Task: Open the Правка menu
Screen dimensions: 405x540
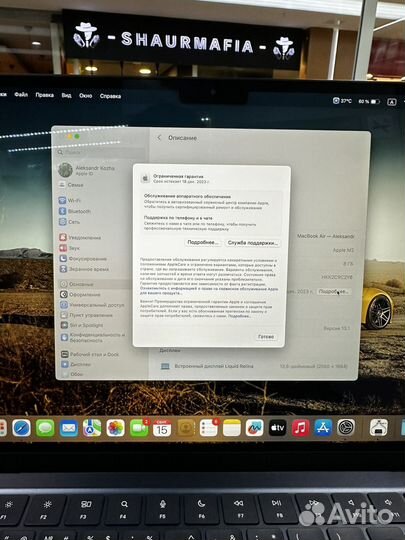Action: pos(44,95)
